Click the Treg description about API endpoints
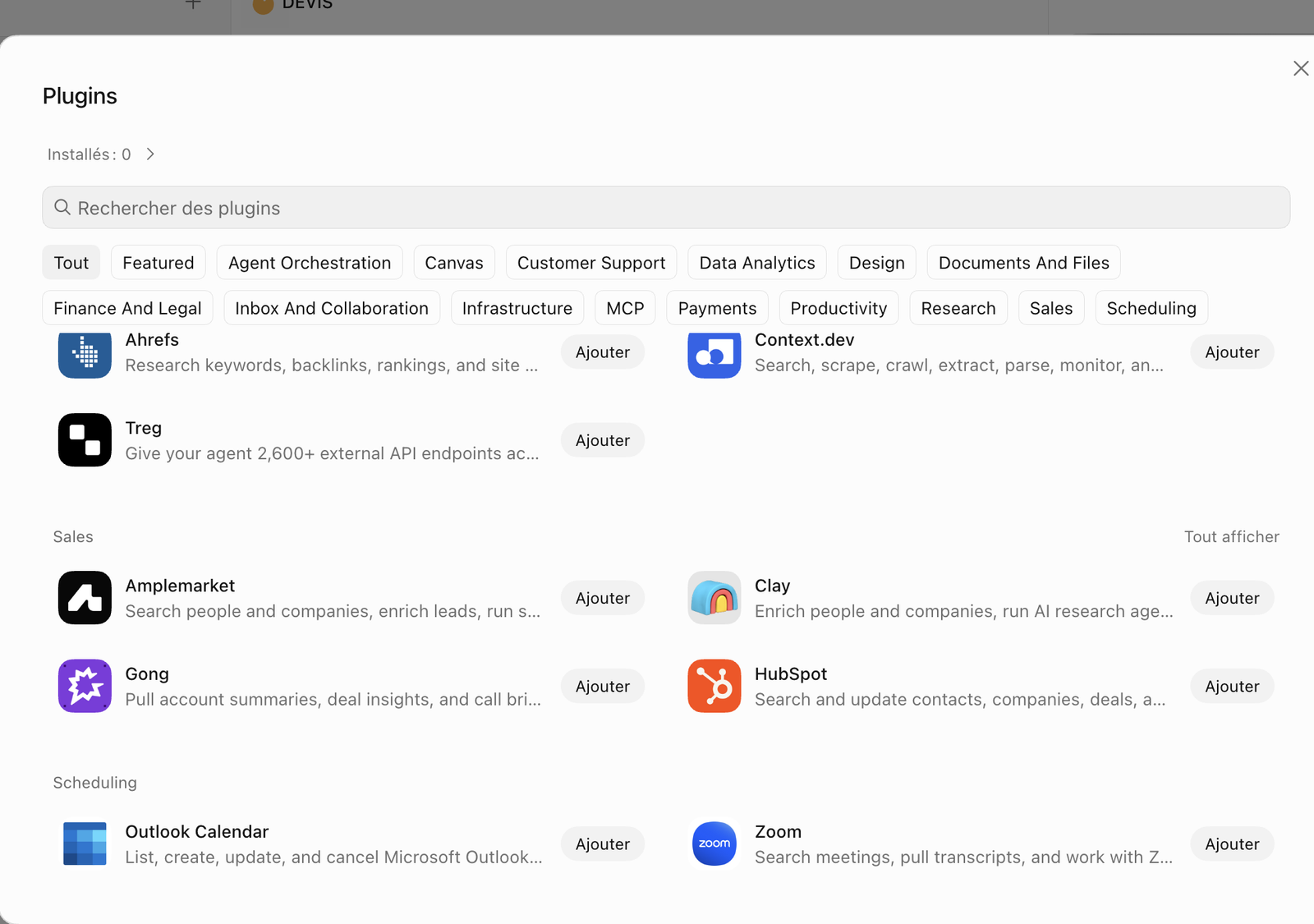Image resolution: width=1314 pixels, height=924 pixels. tap(332, 453)
